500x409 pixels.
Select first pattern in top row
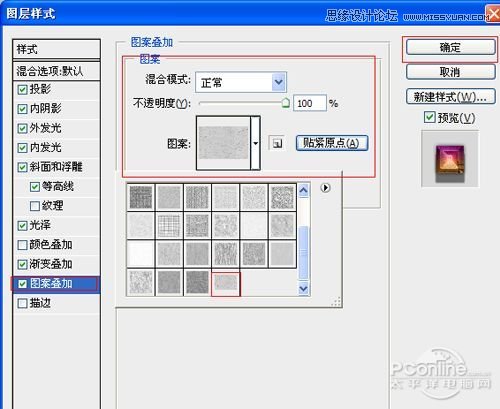141,197
